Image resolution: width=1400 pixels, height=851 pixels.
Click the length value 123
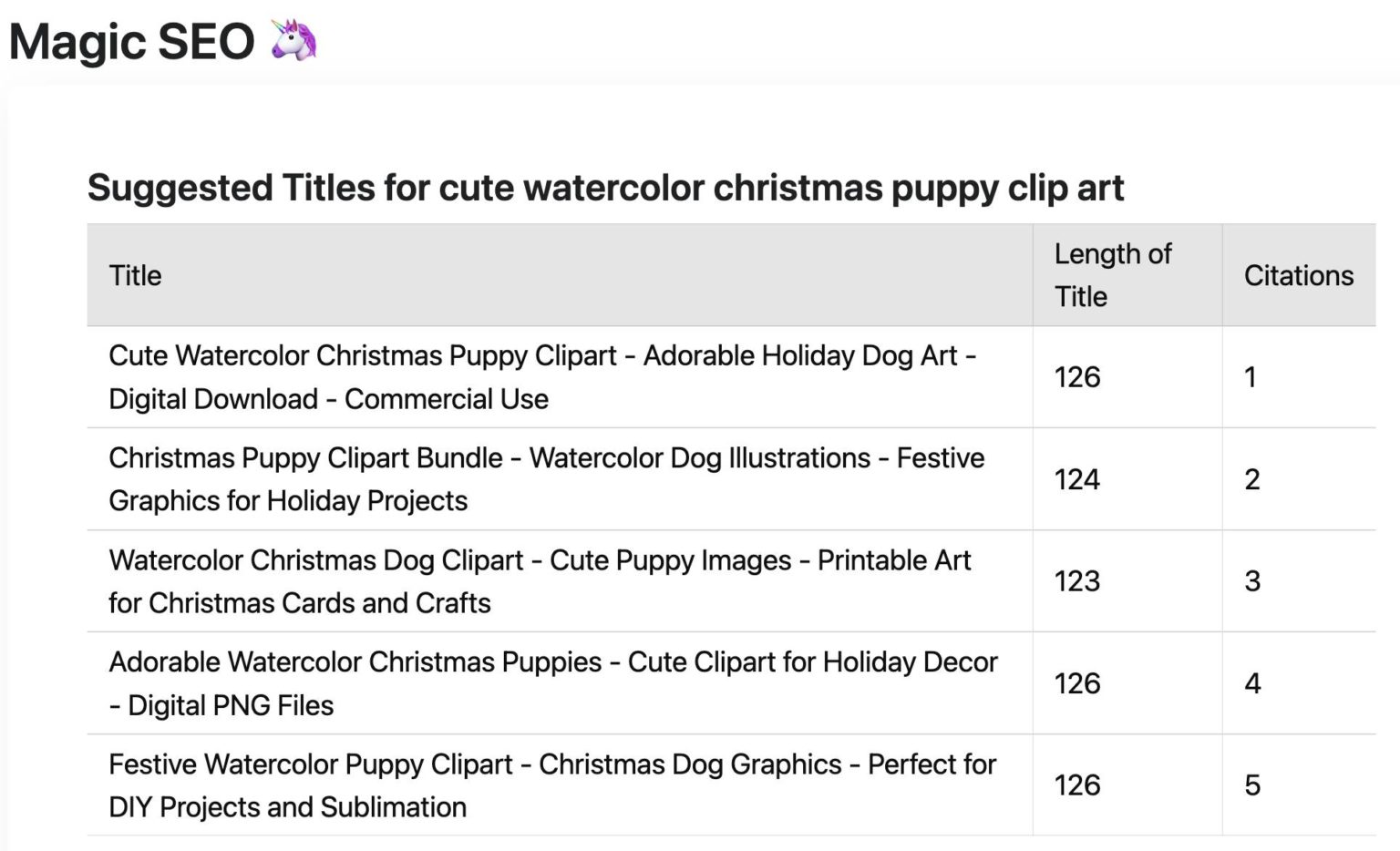pos(1077,581)
